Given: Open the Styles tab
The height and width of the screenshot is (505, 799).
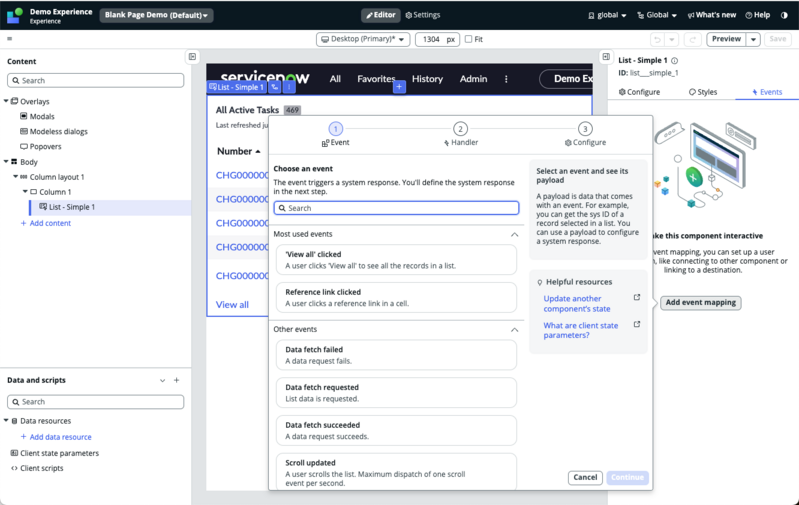Looking at the screenshot, I should pos(703,92).
